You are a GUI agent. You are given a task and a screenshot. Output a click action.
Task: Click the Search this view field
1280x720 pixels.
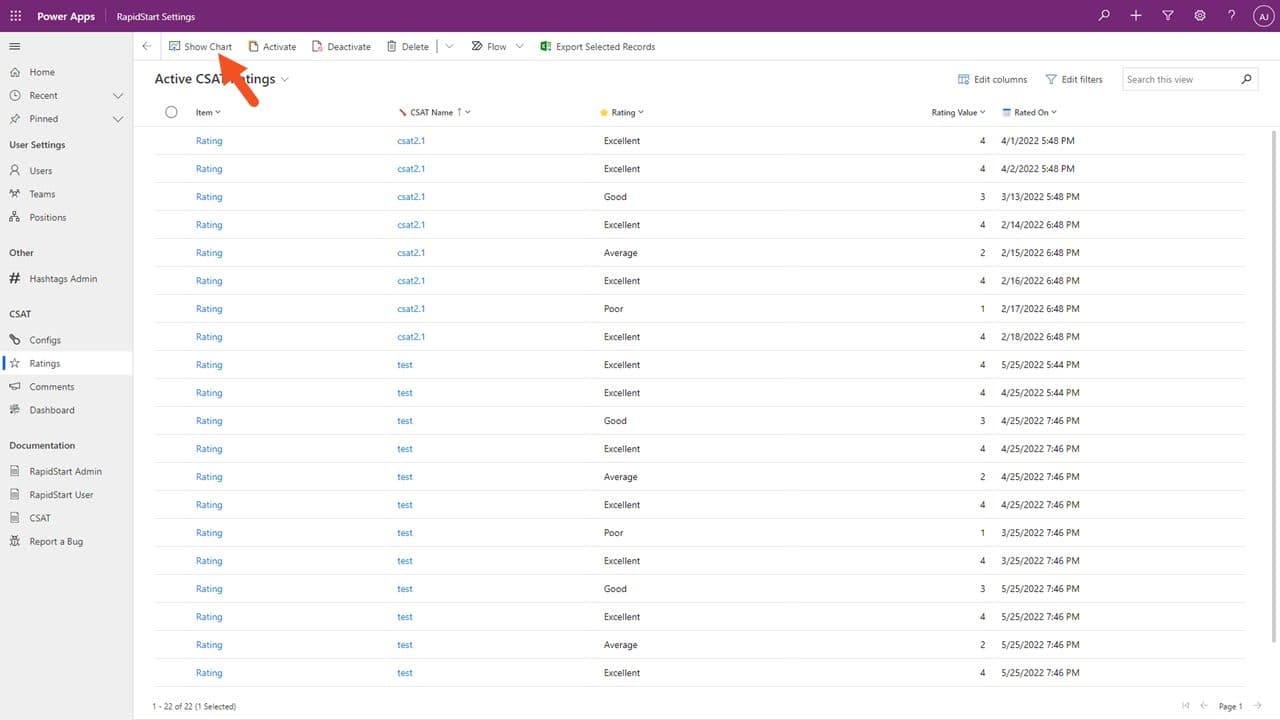click(1180, 79)
